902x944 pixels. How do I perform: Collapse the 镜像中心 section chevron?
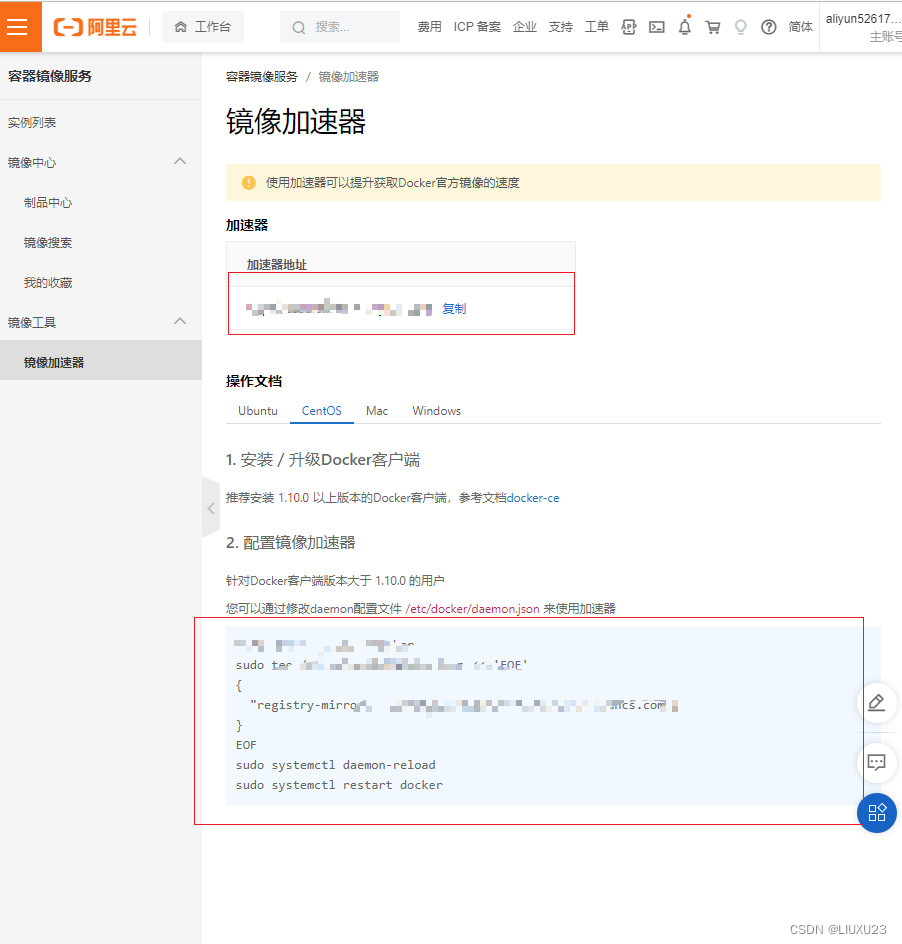pyautogui.click(x=180, y=161)
